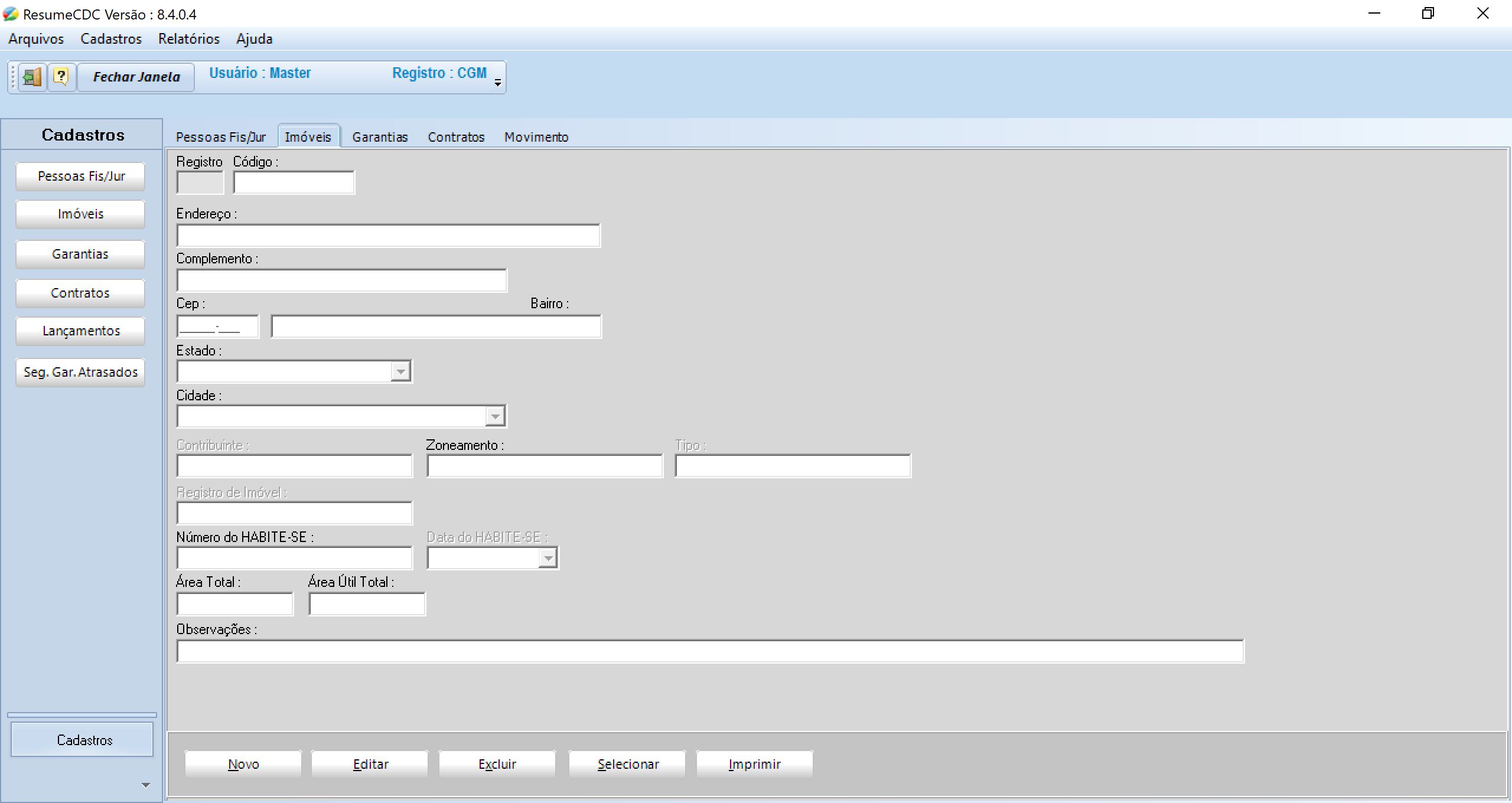The image size is (1512, 803).
Task: Click the small arrow below the Cadastros panel
Action: 146,785
